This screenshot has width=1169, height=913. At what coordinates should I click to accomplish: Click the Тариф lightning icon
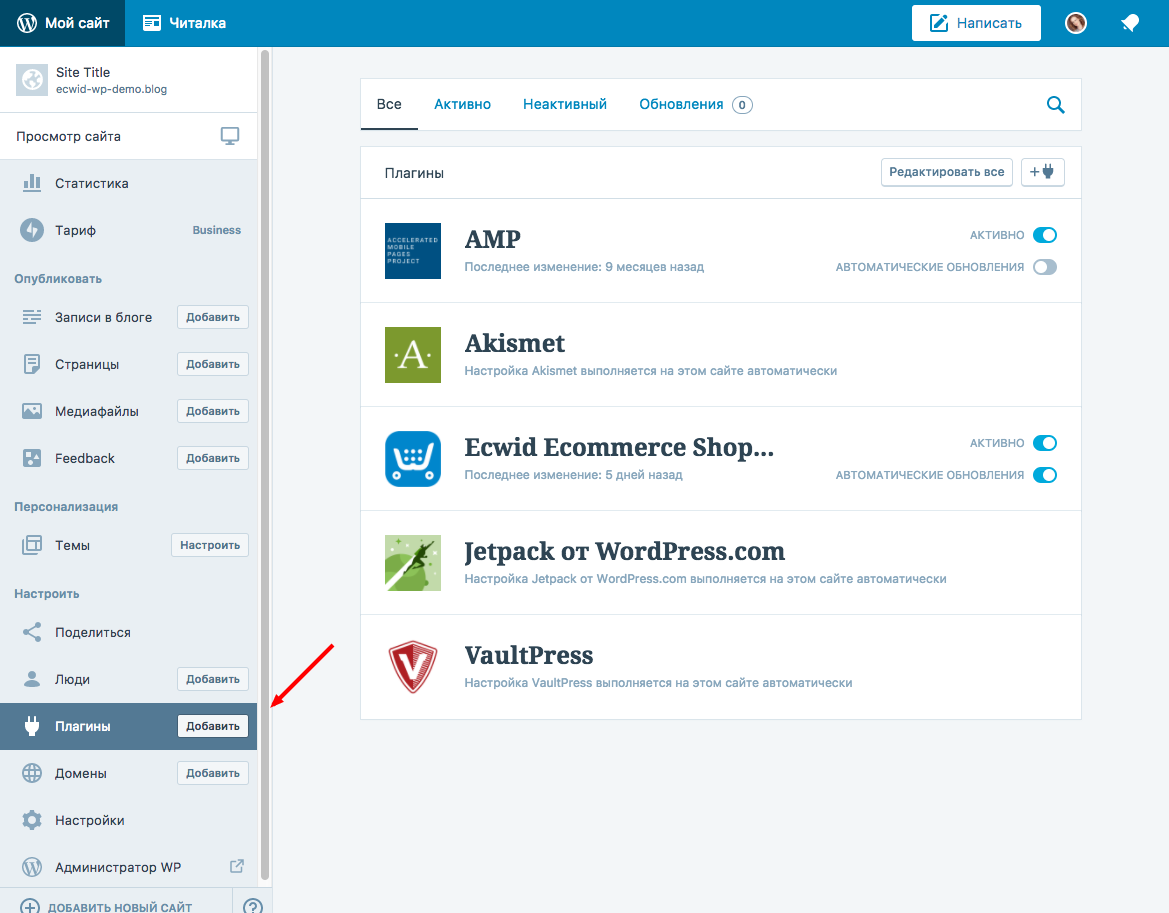tap(32, 230)
